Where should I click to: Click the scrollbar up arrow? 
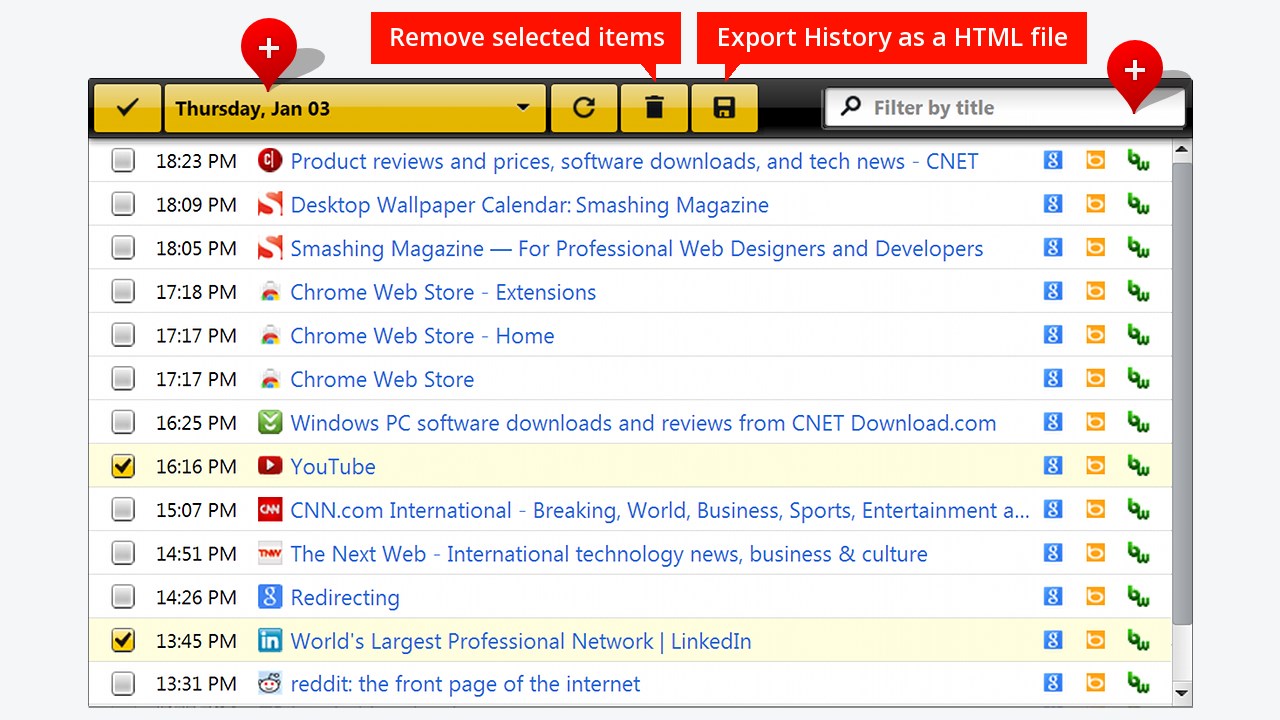1182,152
